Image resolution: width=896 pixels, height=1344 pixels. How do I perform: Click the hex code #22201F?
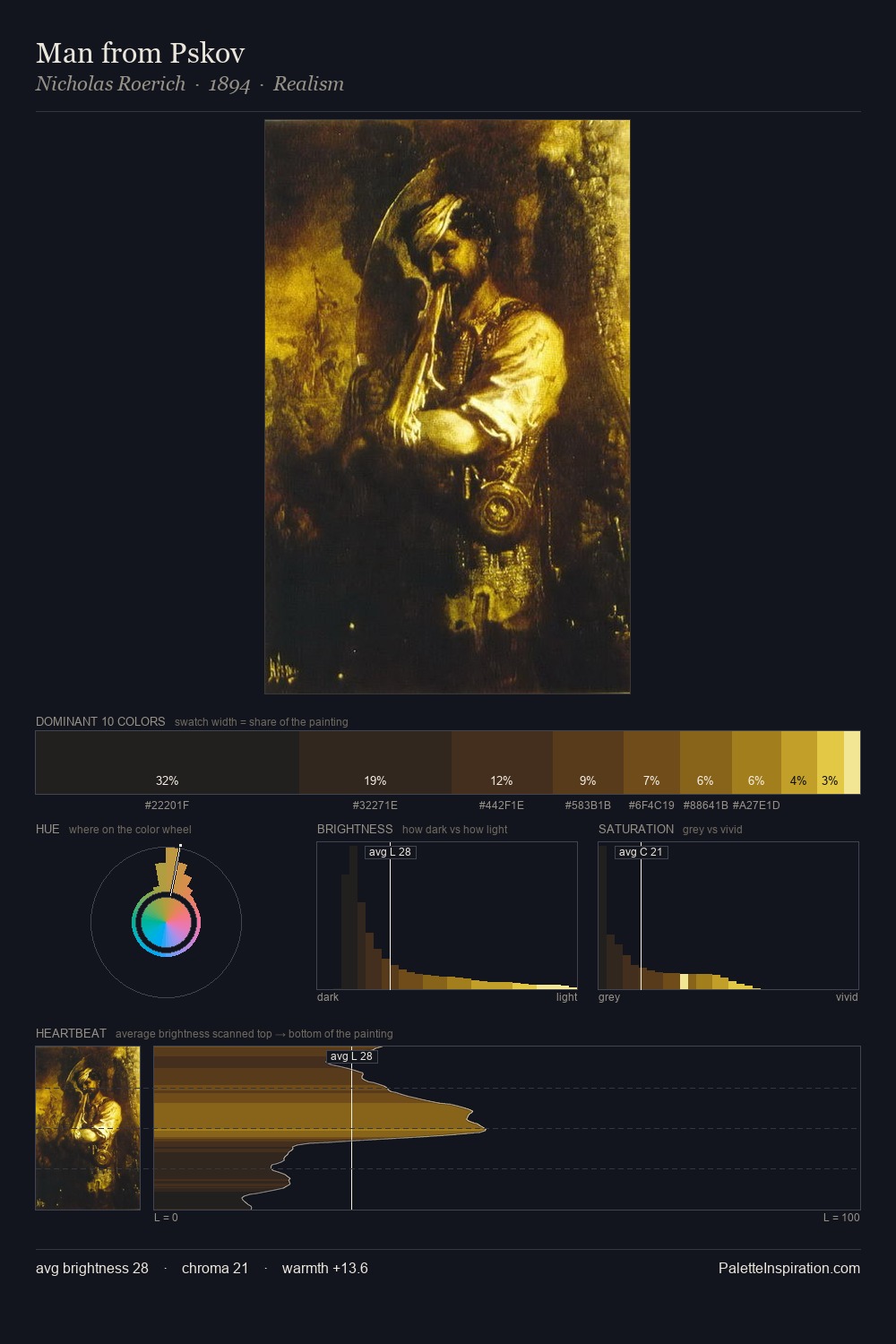(168, 805)
